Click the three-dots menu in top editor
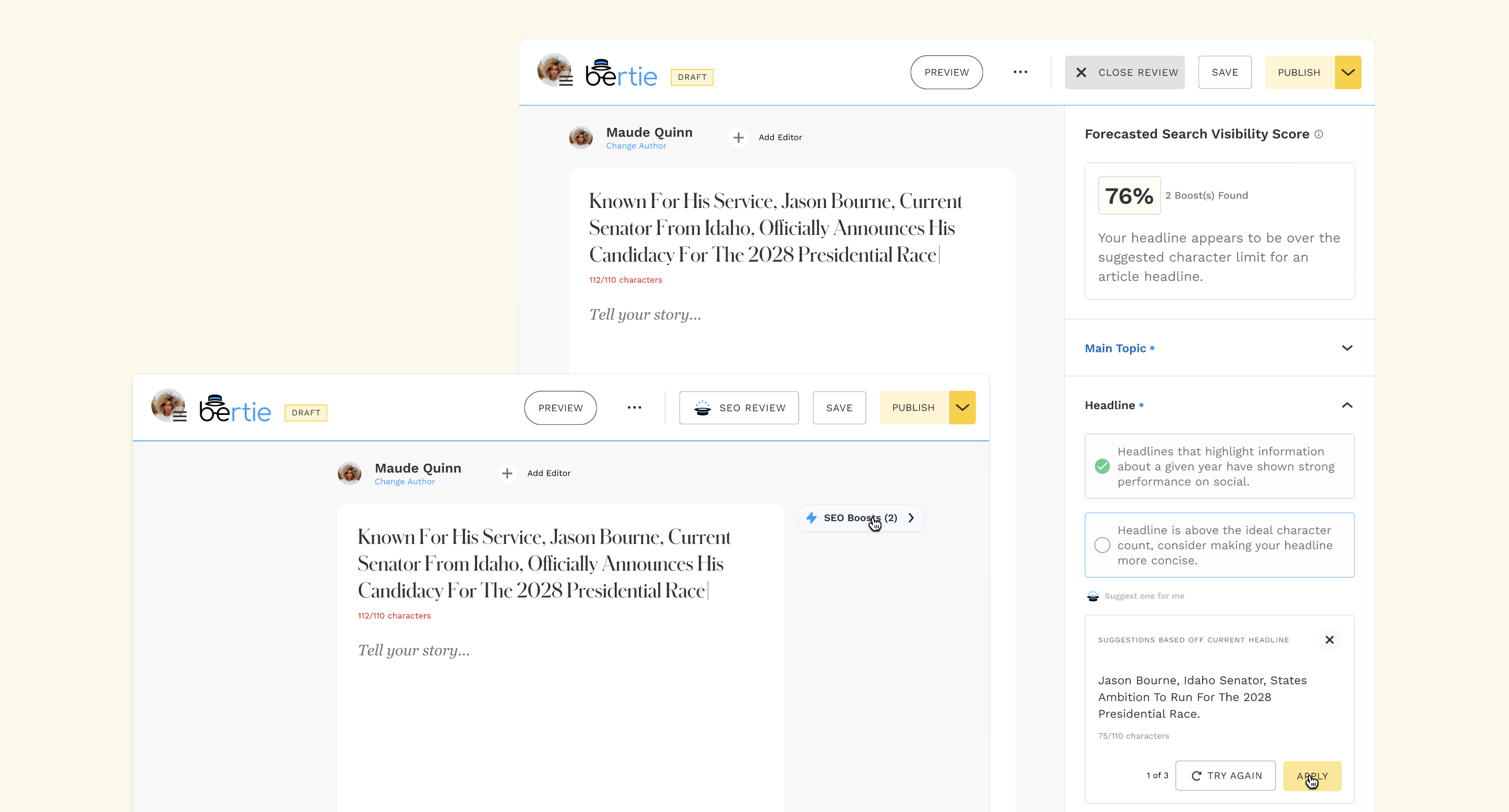This screenshot has width=1509, height=812. [1020, 72]
